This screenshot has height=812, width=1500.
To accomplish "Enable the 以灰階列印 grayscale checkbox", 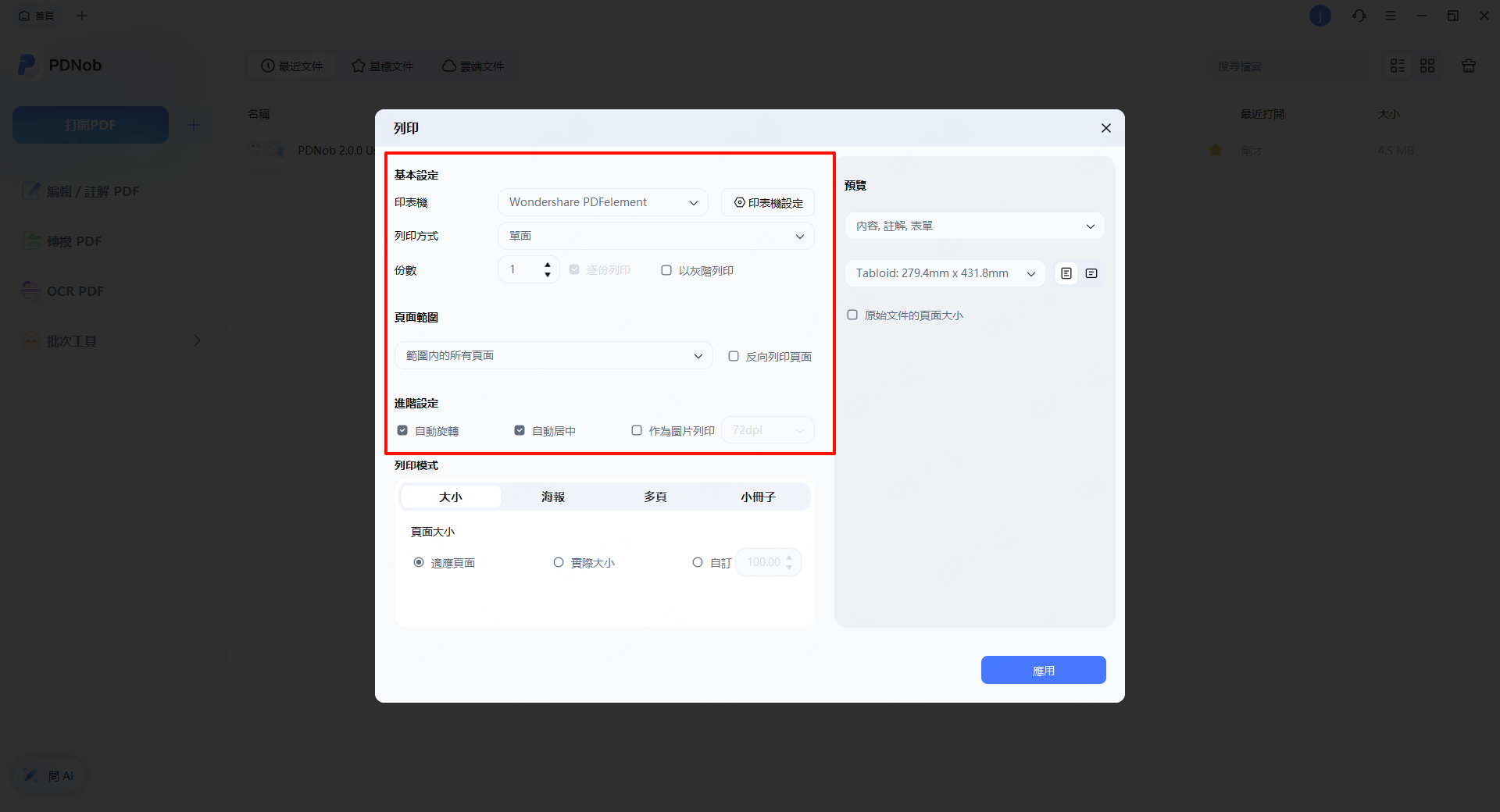I will click(666, 270).
